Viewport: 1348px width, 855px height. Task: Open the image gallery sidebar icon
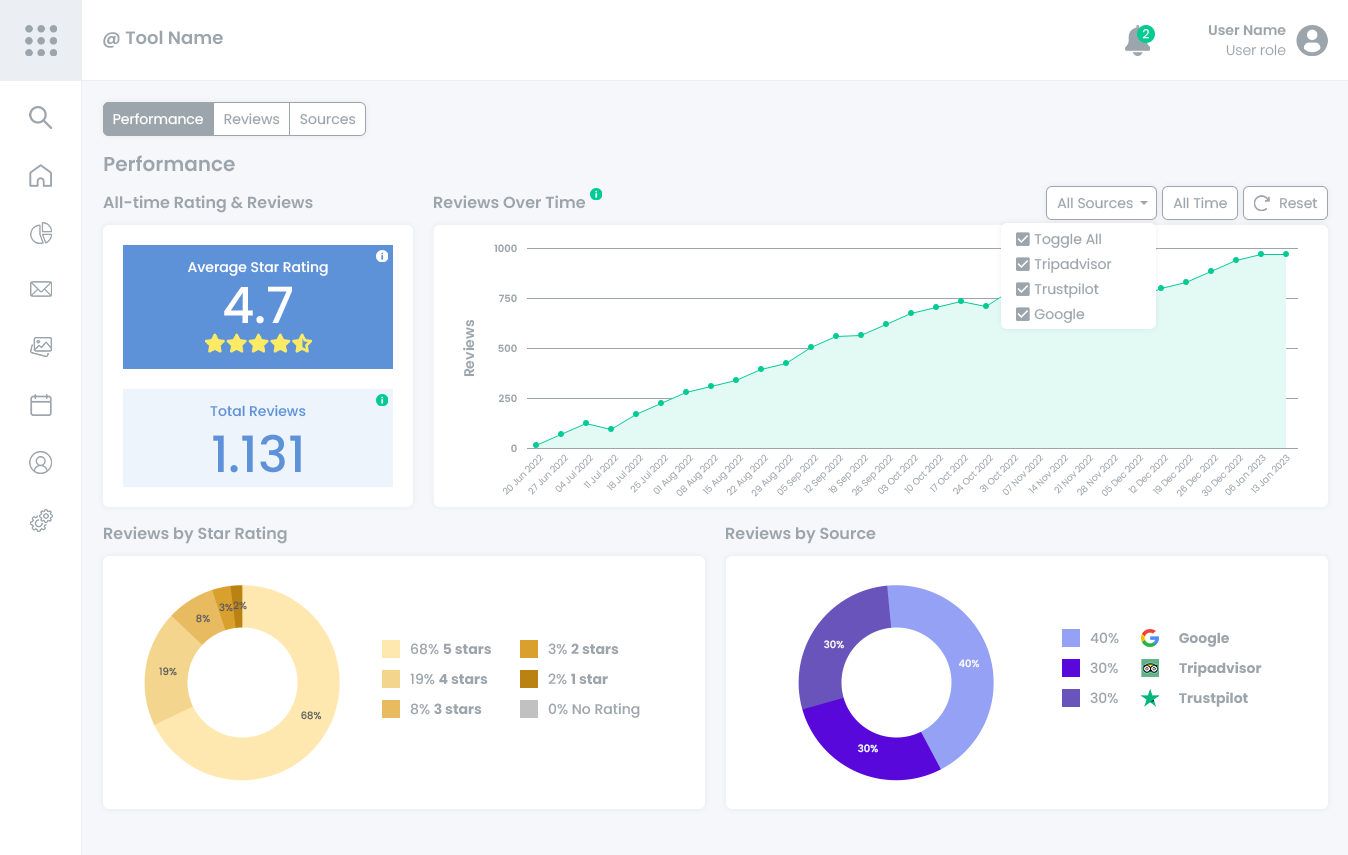pyautogui.click(x=40, y=347)
